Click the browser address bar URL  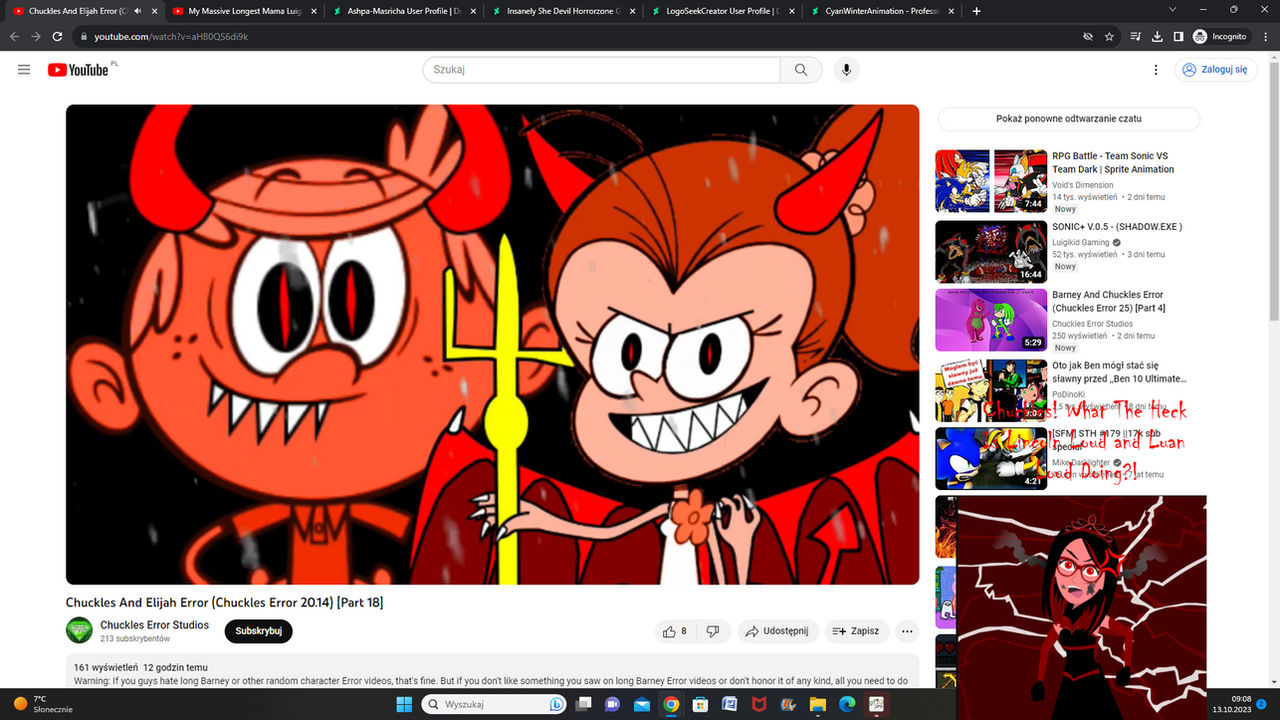pyautogui.click(x=171, y=36)
